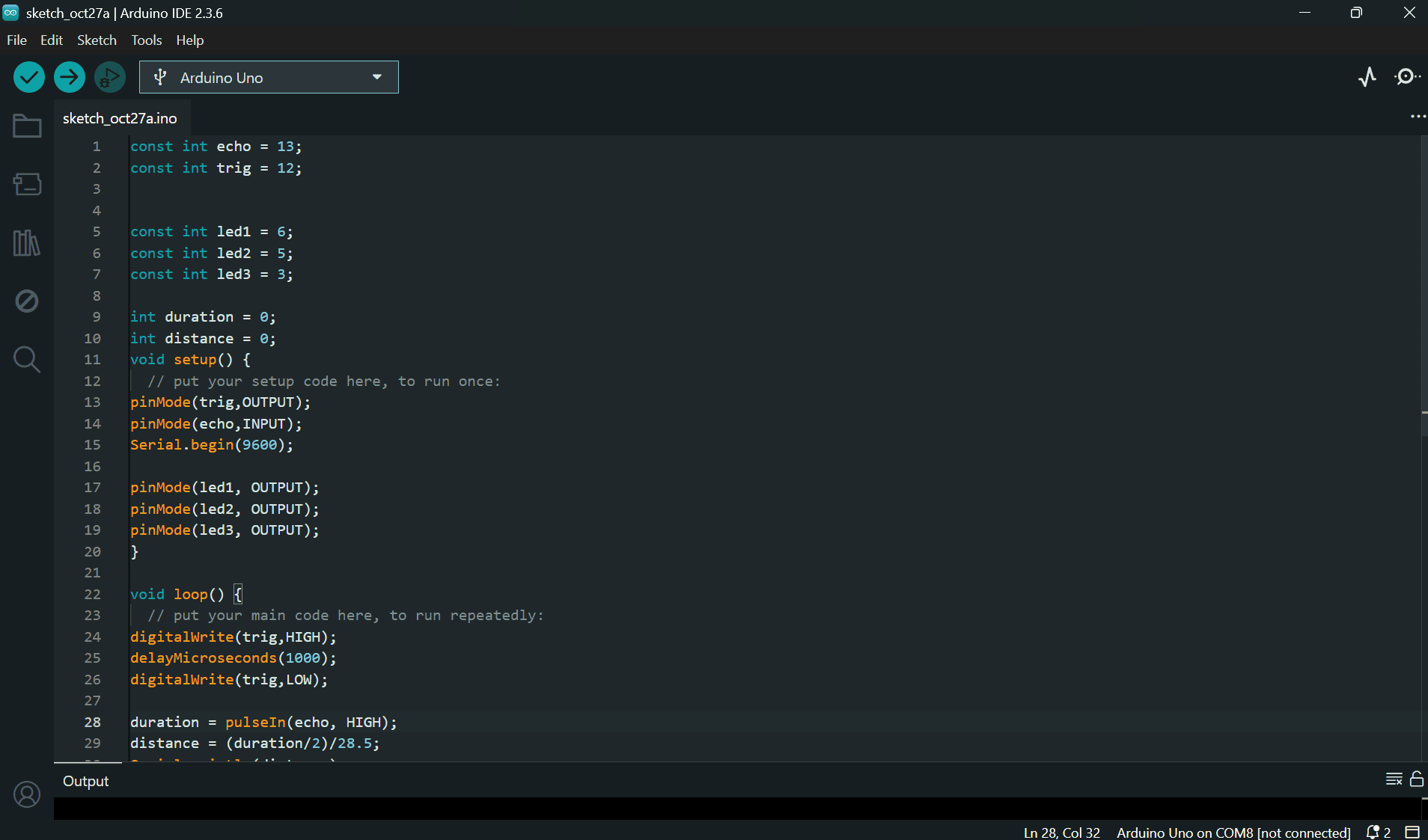Clear the output with the lines icon
This screenshot has width=1428, height=840.
pos(1394,779)
